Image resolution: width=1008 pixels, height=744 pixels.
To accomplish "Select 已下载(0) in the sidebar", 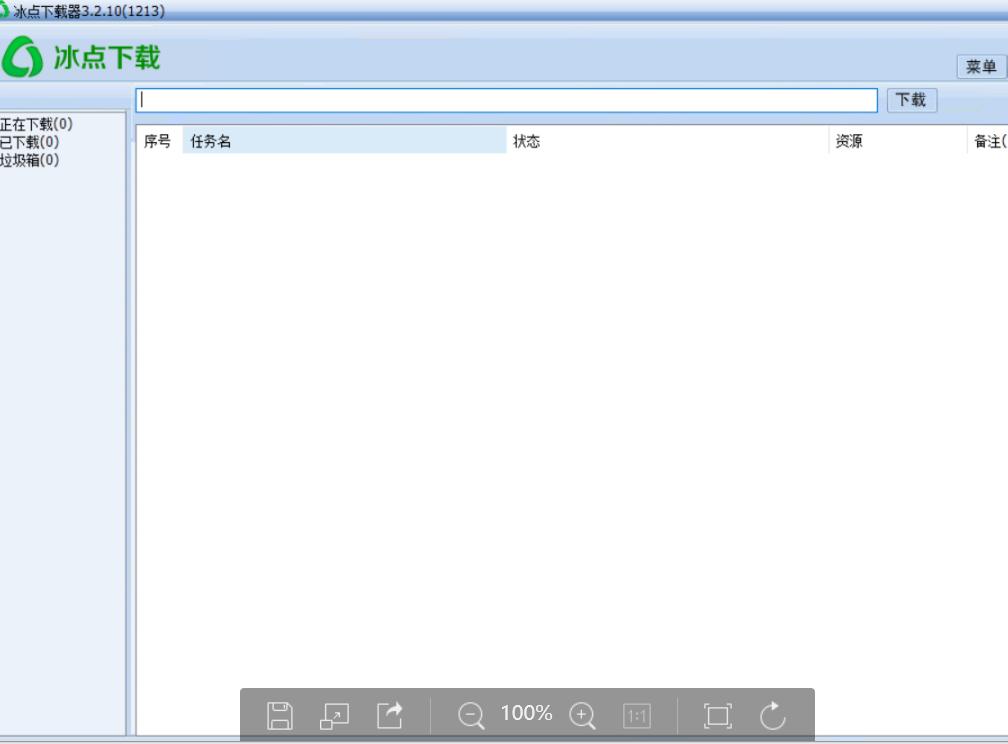I will (30, 142).
